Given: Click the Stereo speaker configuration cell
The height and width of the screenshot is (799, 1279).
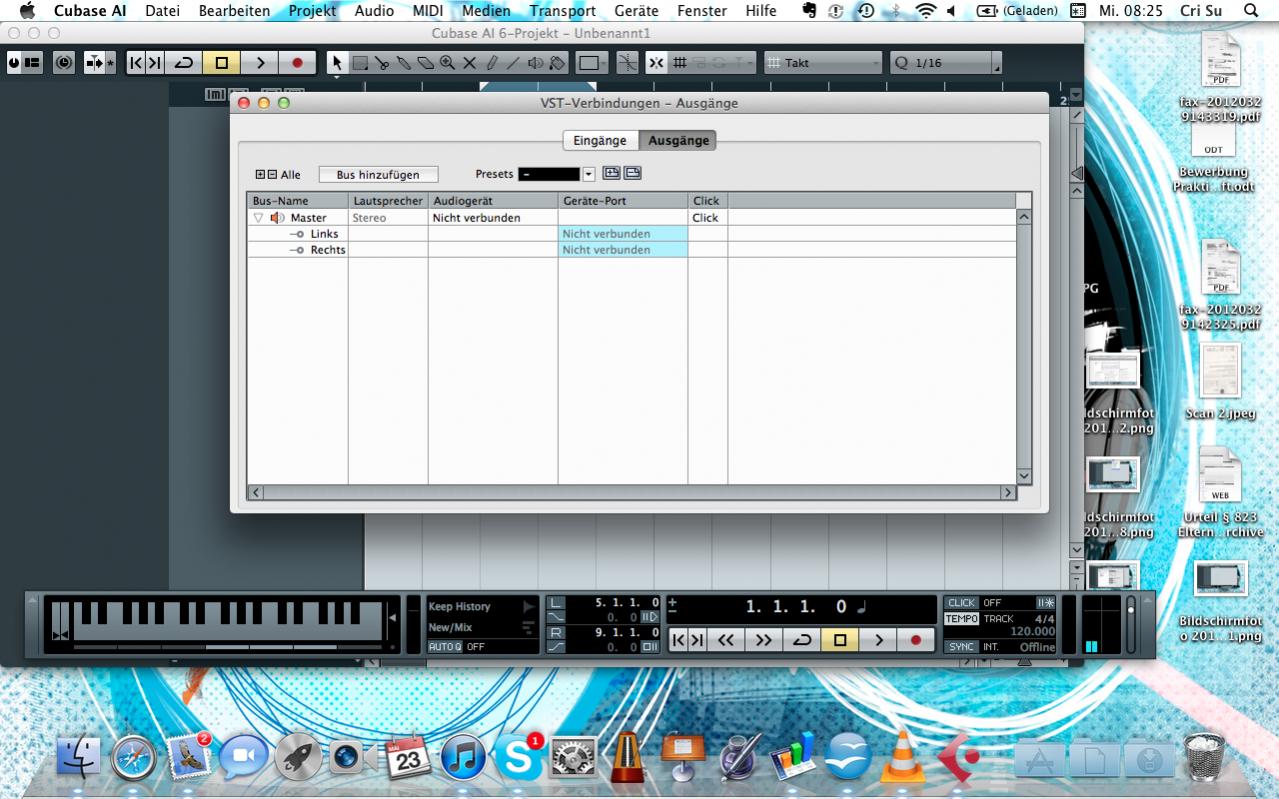Looking at the screenshot, I should point(388,217).
